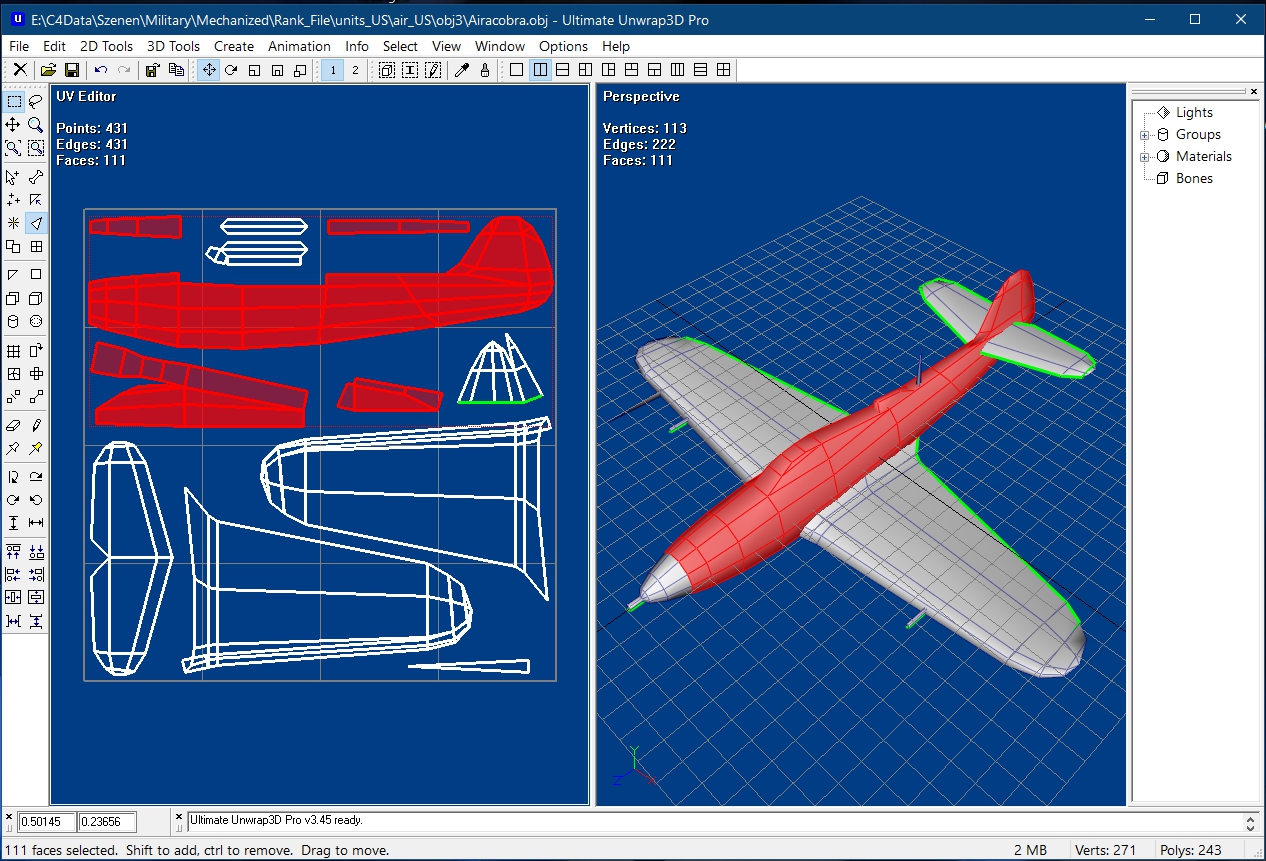Click the Open file folder icon
Viewport: 1266px width, 861px height.
47,70
